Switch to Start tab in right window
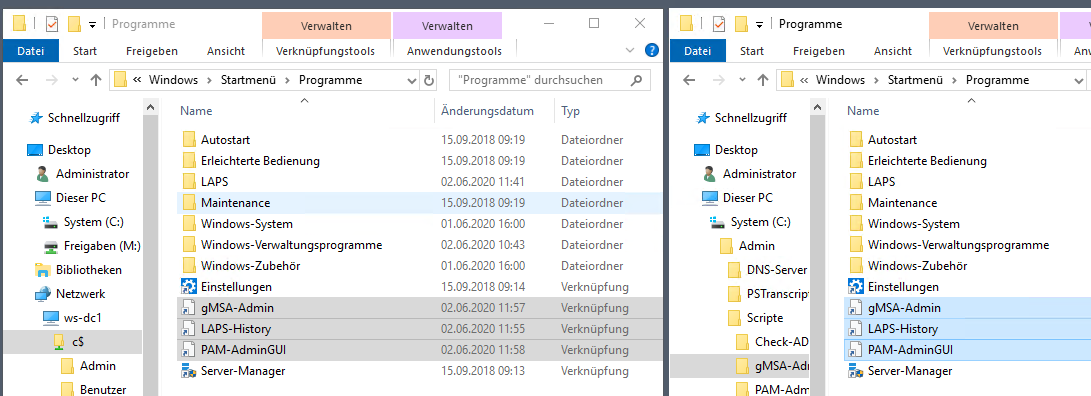This screenshot has width=1091, height=396. point(752,51)
